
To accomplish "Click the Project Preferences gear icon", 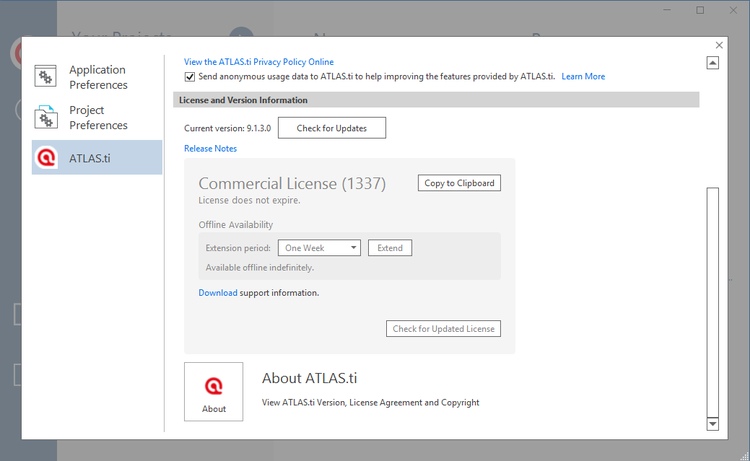I will (x=46, y=118).
